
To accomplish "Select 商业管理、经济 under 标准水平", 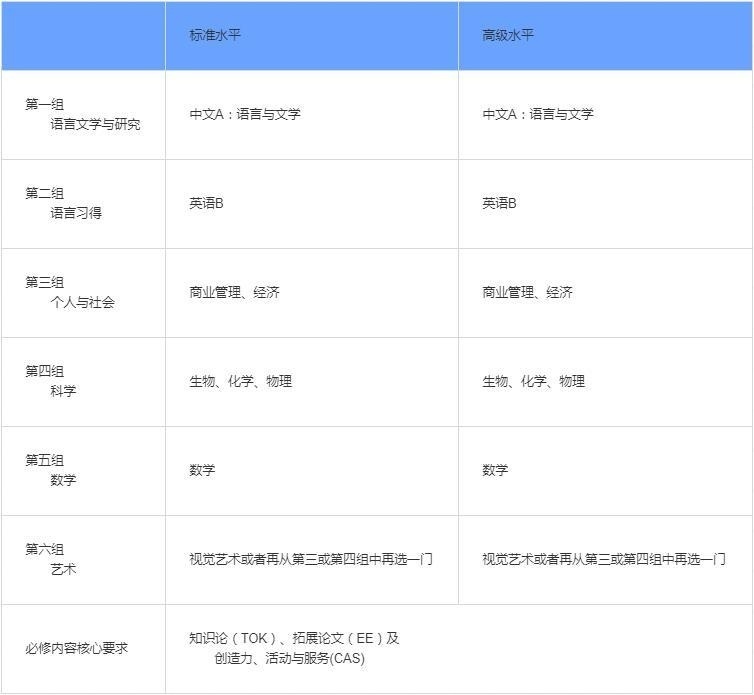I will [234, 292].
